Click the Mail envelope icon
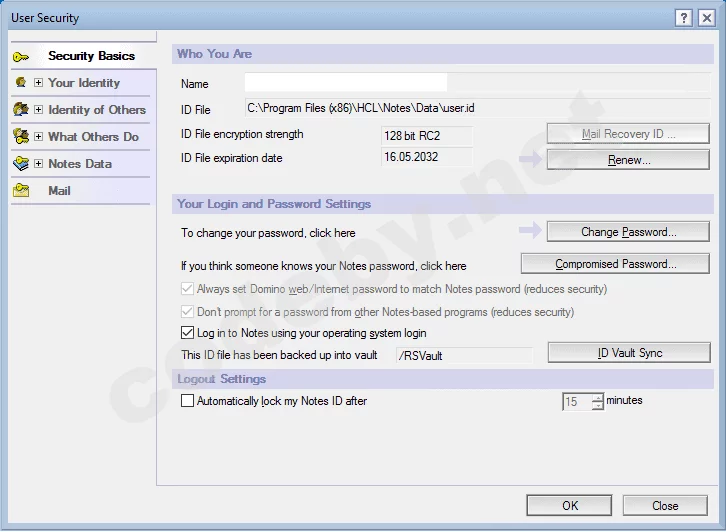 click(21, 191)
